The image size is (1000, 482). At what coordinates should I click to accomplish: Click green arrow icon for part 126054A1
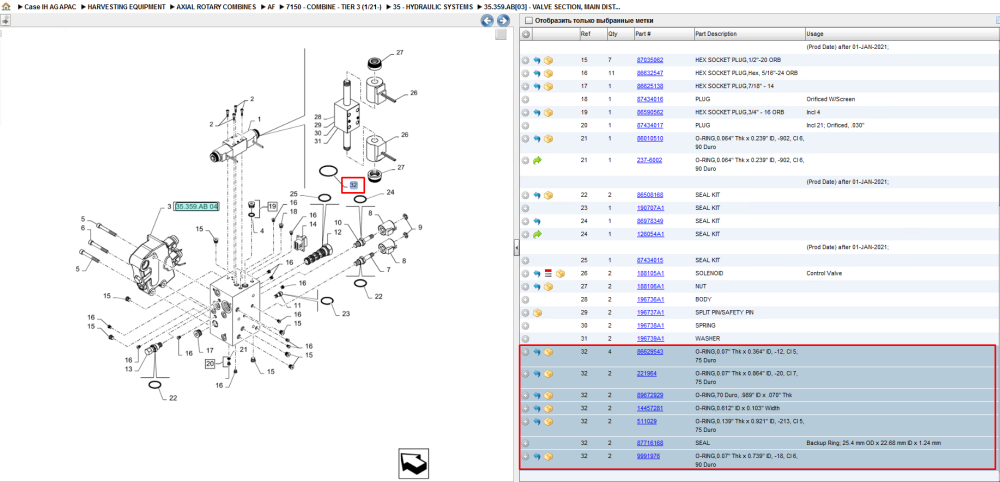point(537,234)
